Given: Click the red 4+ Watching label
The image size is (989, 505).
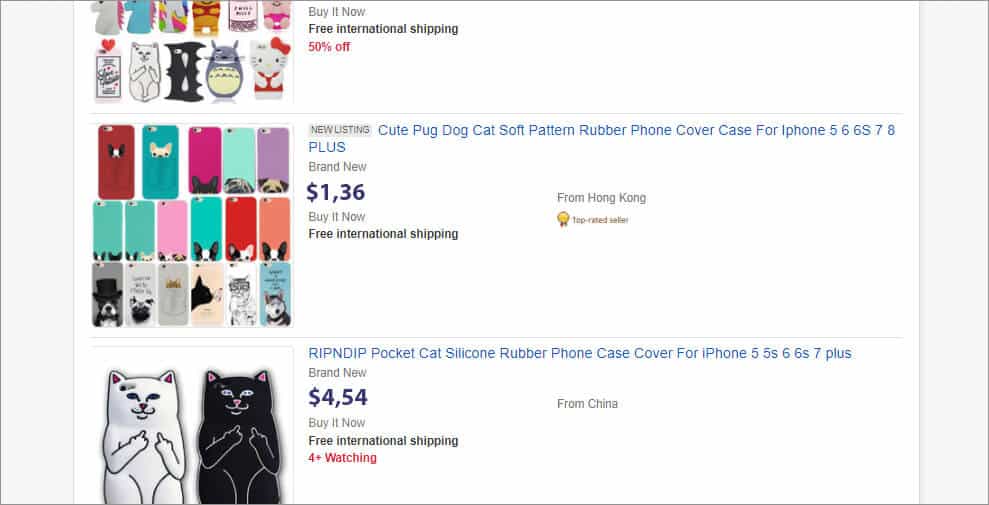Looking at the screenshot, I should point(342,458).
